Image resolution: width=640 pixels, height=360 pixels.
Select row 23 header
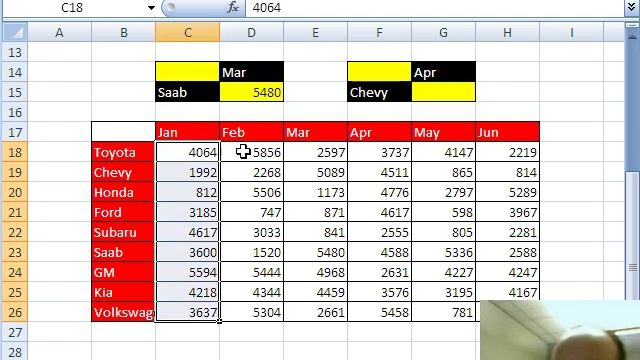click(15, 252)
